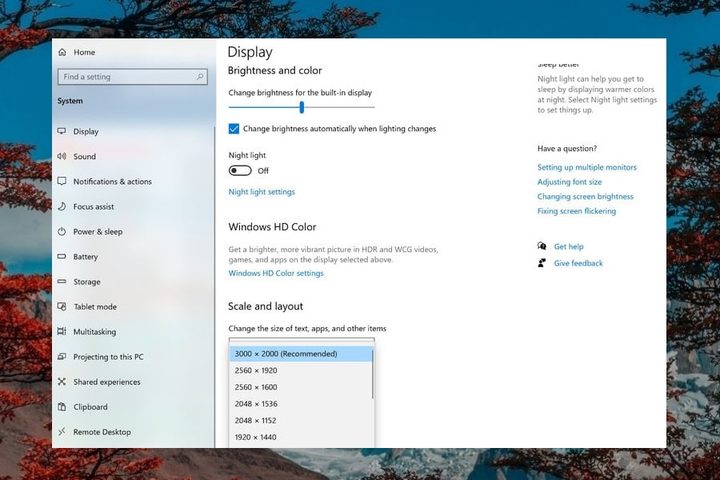The image size is (720, 480).
Task: Click the Give feedback person icon
Action: pos(542,263)
